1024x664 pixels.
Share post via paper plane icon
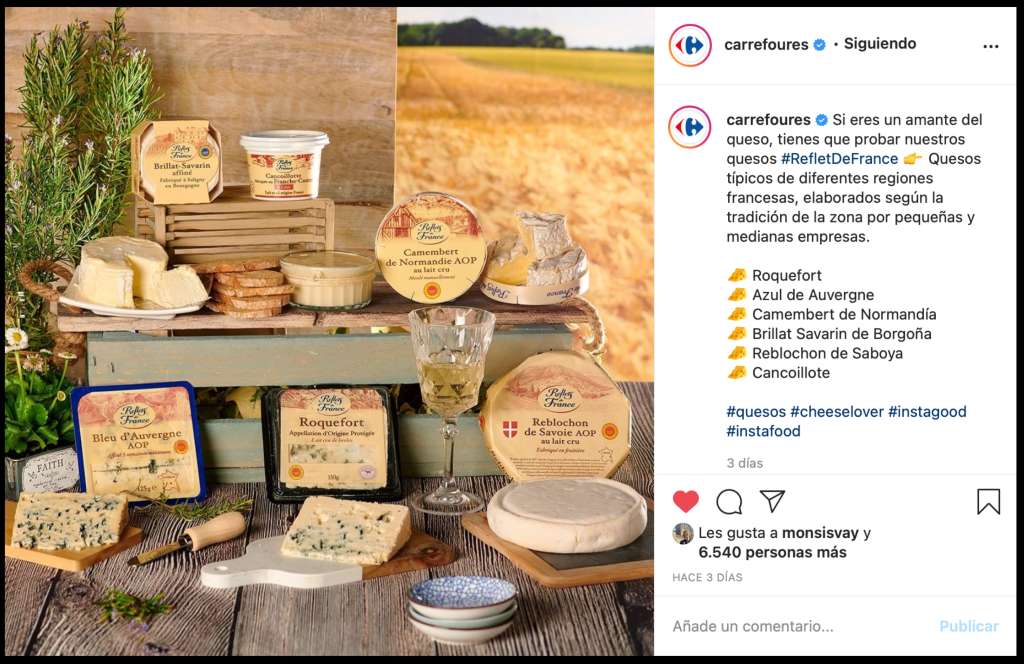[772, 501]
